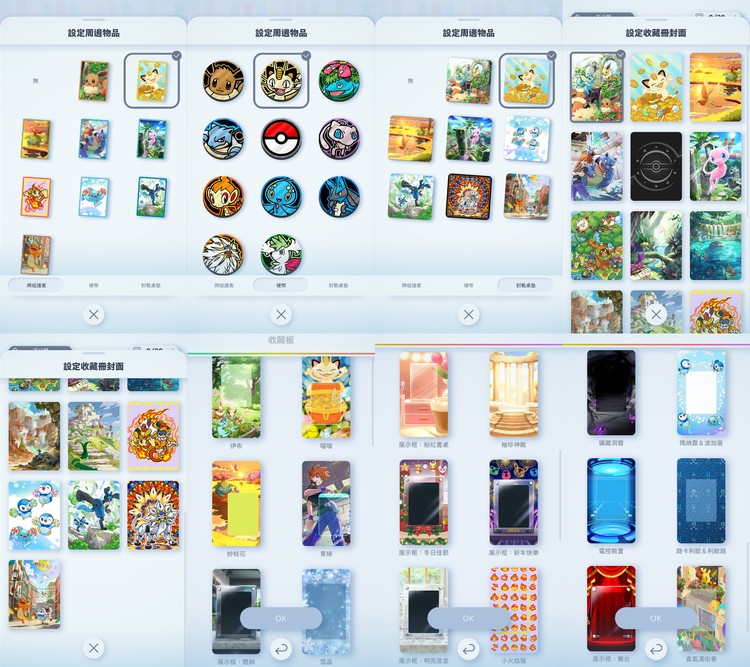This screenshot has height=667, width=750.
Task: Select the Meowth card sleeve
Action: click(x=152, y=80)
